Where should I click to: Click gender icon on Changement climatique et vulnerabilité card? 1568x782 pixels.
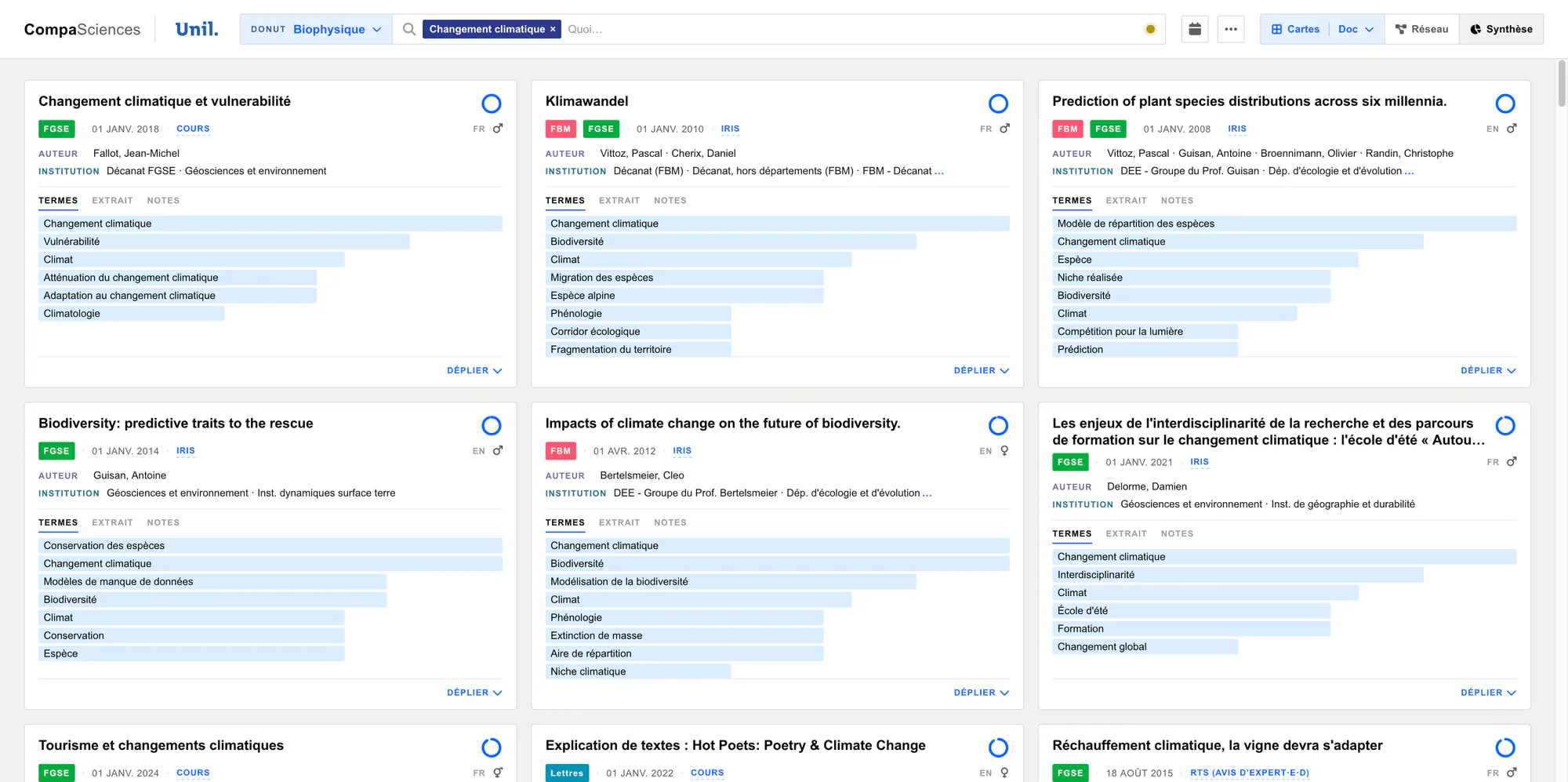coord(497,129)
